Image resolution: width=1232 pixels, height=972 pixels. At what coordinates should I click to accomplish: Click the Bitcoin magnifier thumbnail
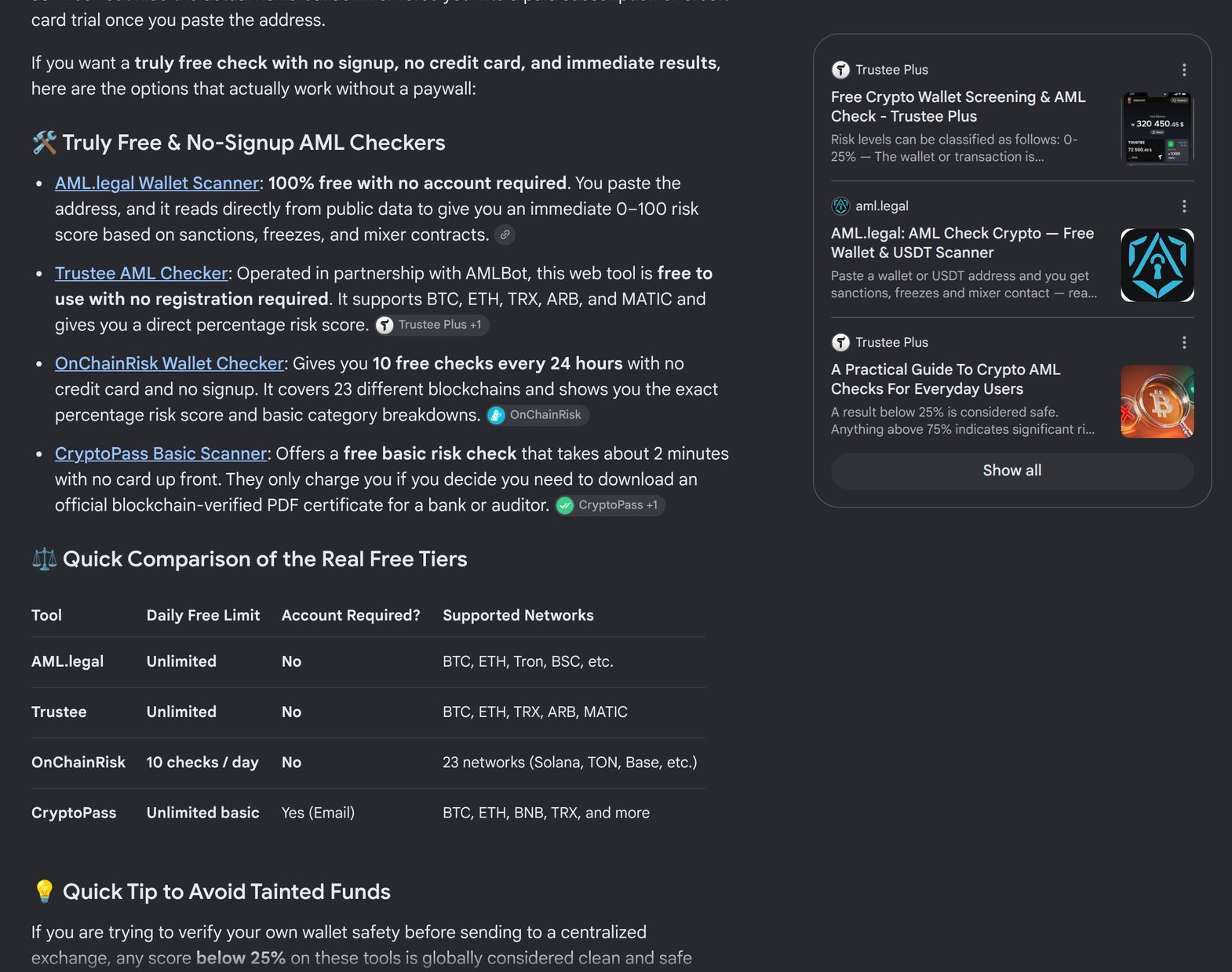[1157, 402]
